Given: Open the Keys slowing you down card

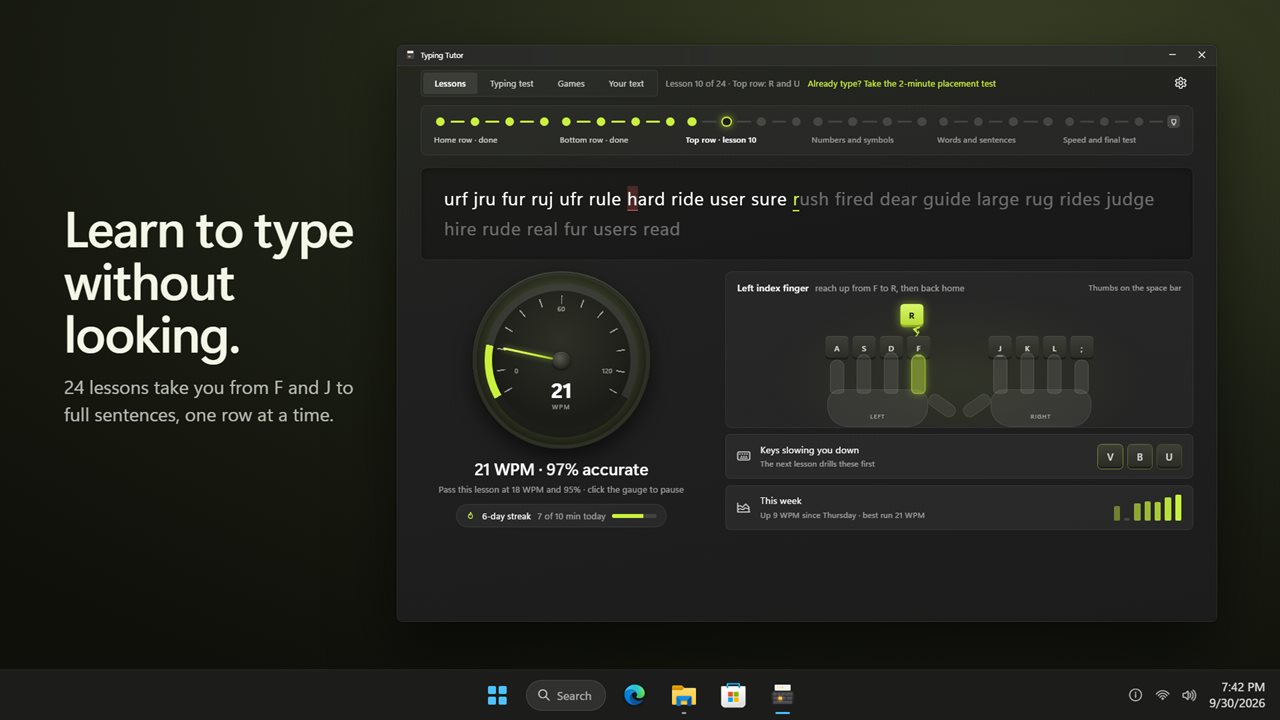Looking at the screenshot, I should click(958, 457).
